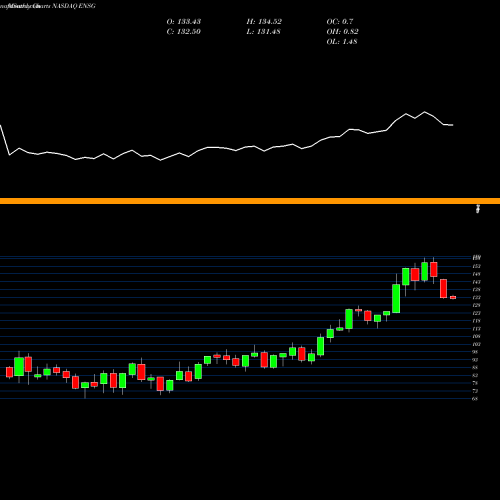Click the NASDAQ ENSG chart title
The image size is (500, 500).
coord(48,6)
